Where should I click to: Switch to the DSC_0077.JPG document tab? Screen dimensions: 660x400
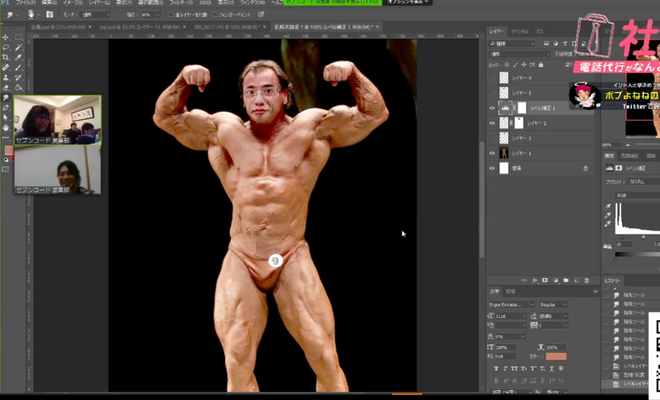pos(225,28)
